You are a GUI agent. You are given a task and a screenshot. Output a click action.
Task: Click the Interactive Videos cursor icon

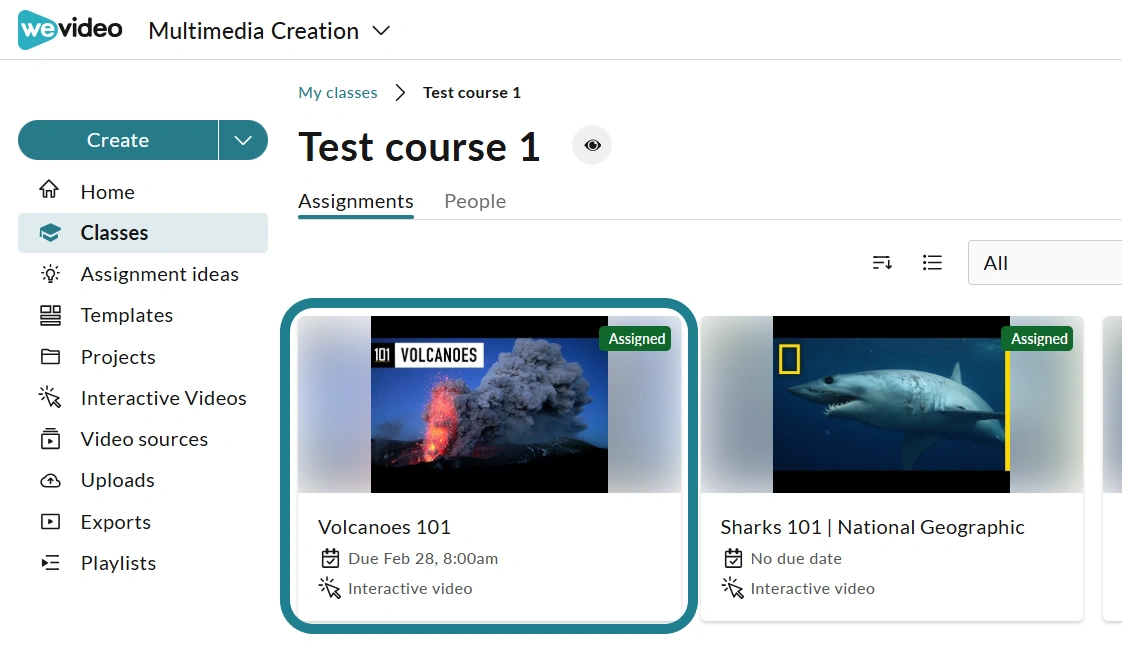tap(50, 397)
